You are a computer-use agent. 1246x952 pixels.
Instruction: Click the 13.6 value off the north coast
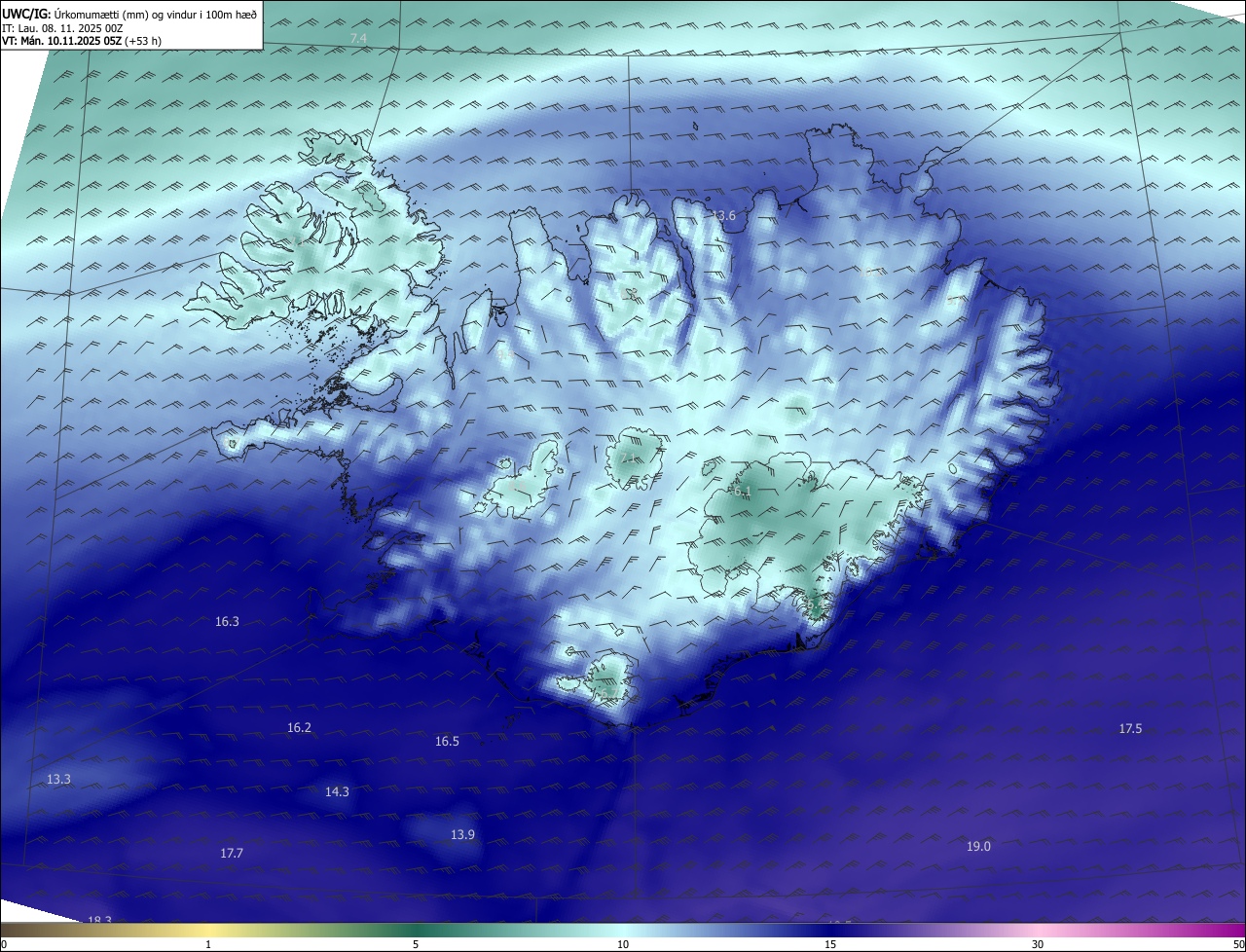(724, 216)
